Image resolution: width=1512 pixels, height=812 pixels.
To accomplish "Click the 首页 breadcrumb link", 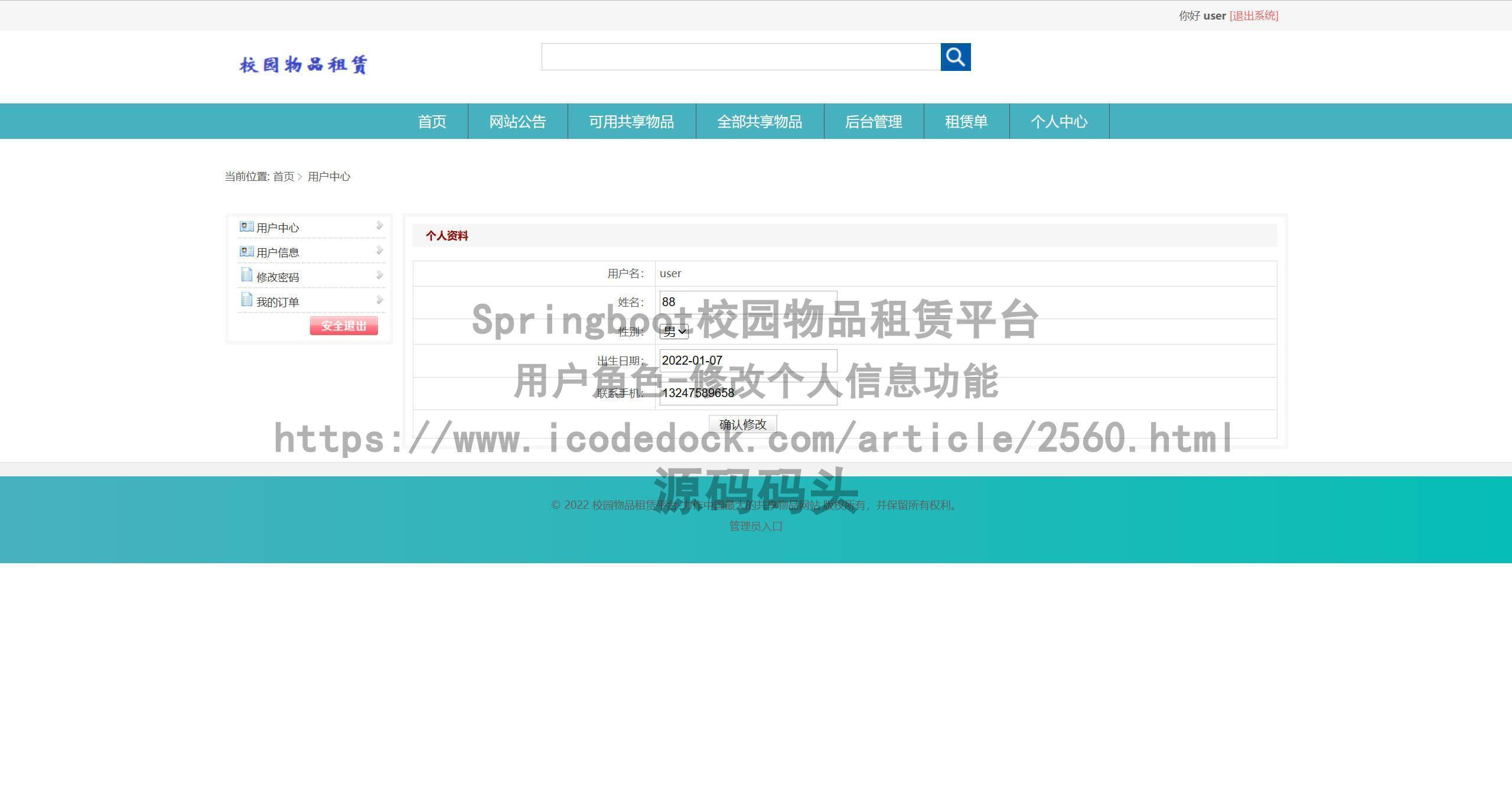I will tap(283, 176).
